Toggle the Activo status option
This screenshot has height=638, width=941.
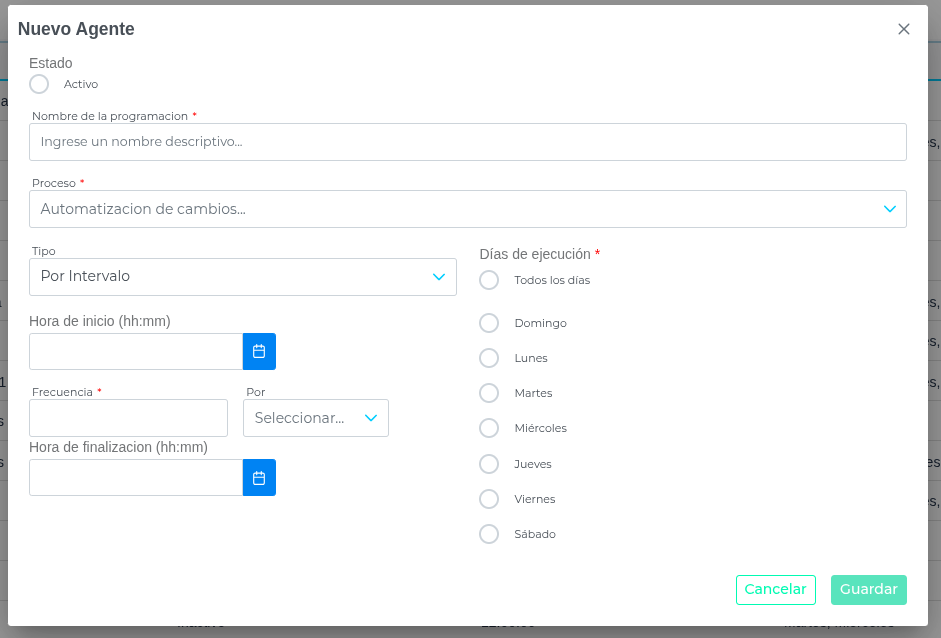[39, 84]
